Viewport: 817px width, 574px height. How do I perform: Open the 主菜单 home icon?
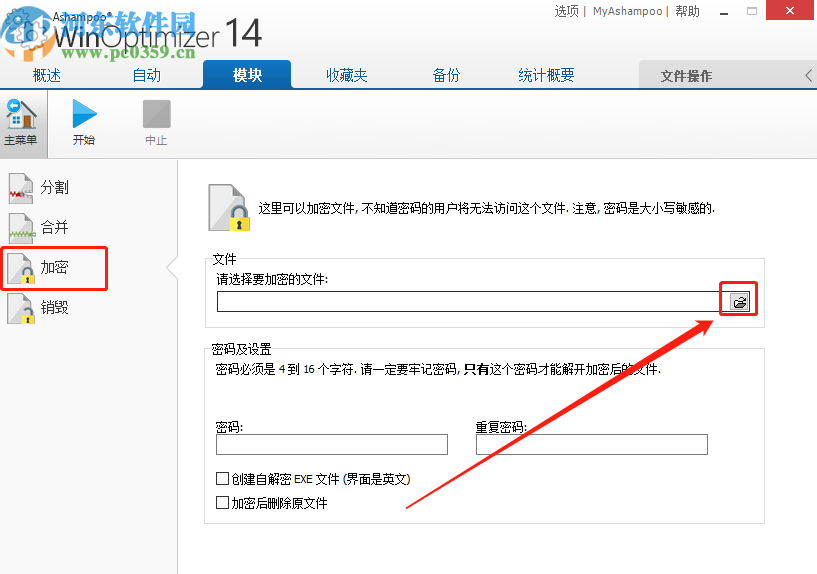coord(21,122)
